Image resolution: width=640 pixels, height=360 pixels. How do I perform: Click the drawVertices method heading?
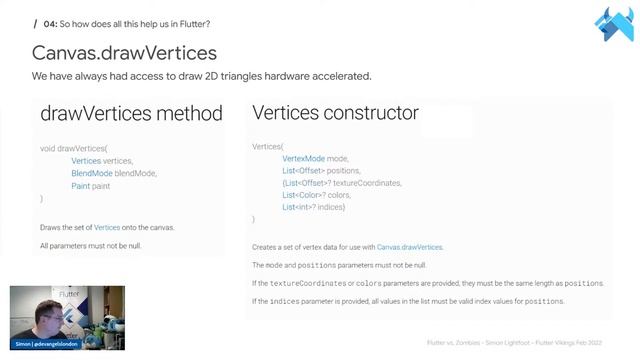[131, 113]
